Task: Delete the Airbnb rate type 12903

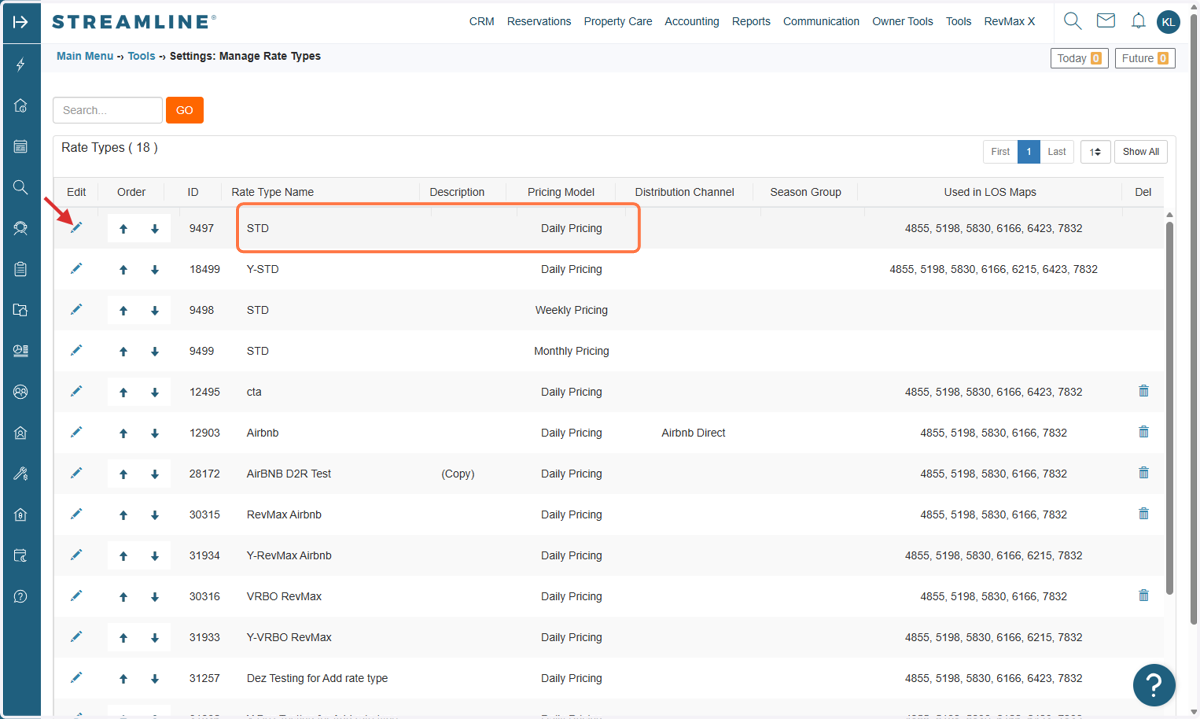Action: coord(1144,432)
